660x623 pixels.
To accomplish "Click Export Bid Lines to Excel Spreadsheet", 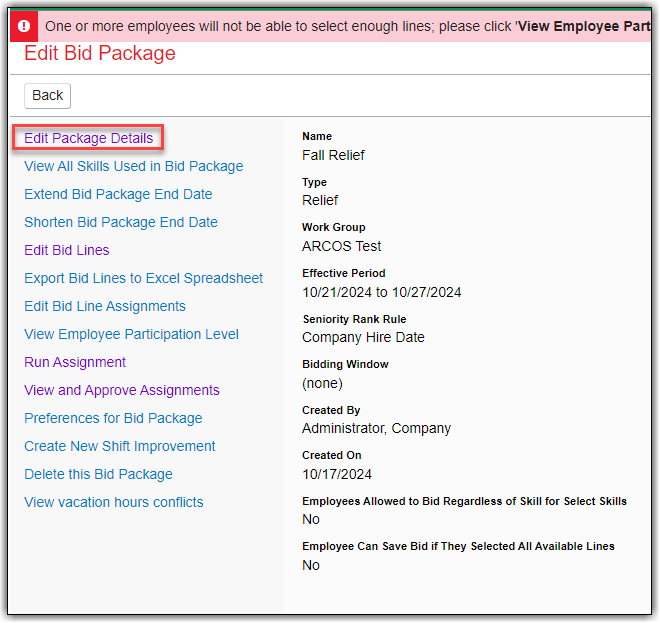I will [x=143, y=278].
